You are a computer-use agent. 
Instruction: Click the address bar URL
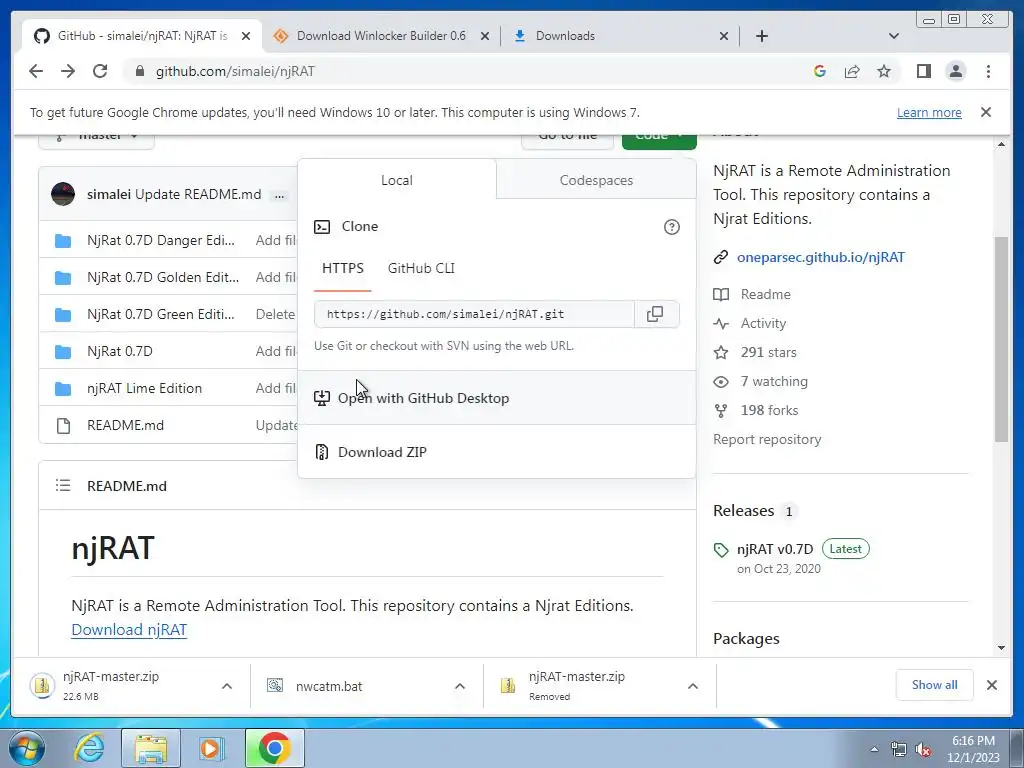tap(235, 71)
